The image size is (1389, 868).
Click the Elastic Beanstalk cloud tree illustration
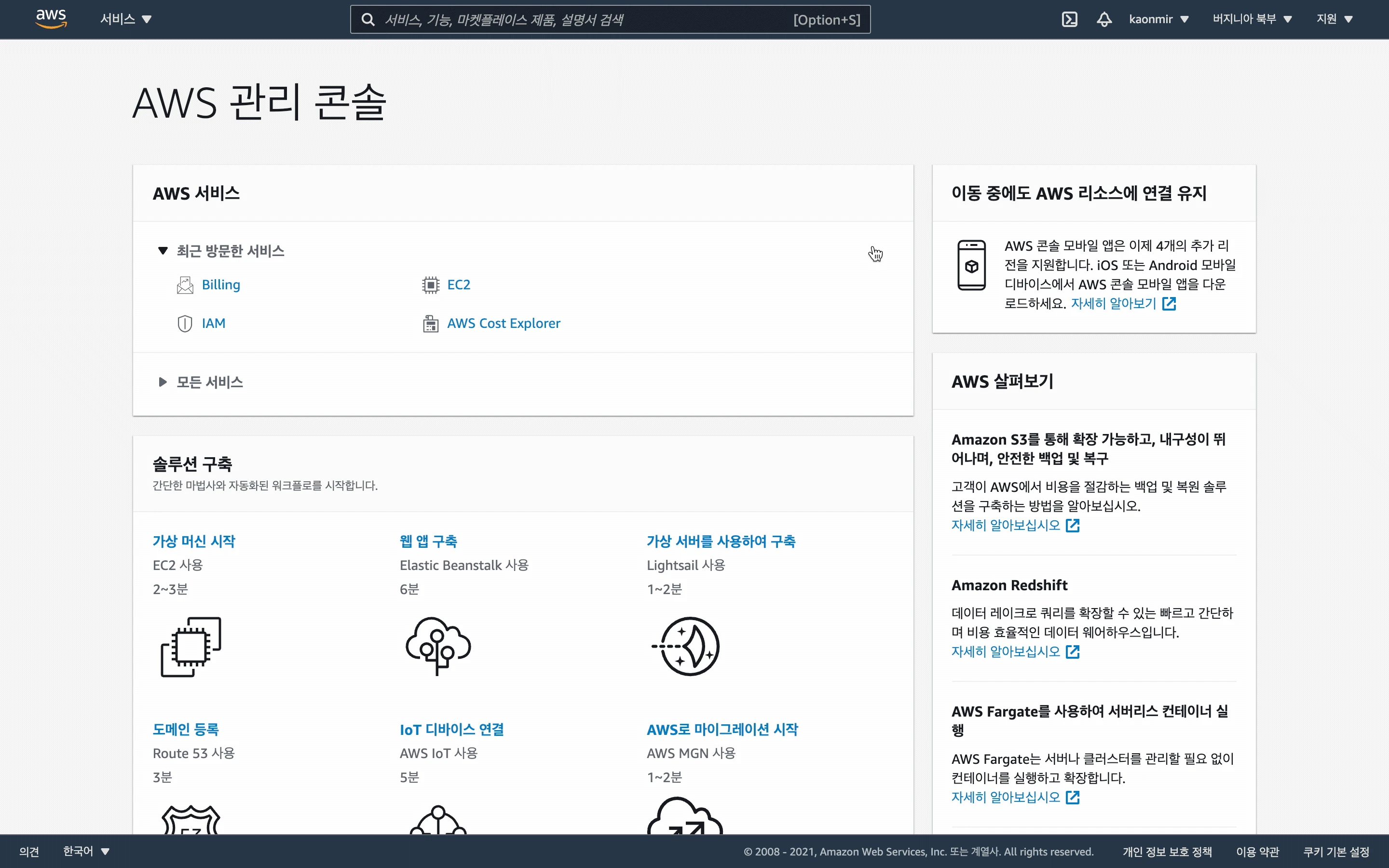click(x=438, y=646)
